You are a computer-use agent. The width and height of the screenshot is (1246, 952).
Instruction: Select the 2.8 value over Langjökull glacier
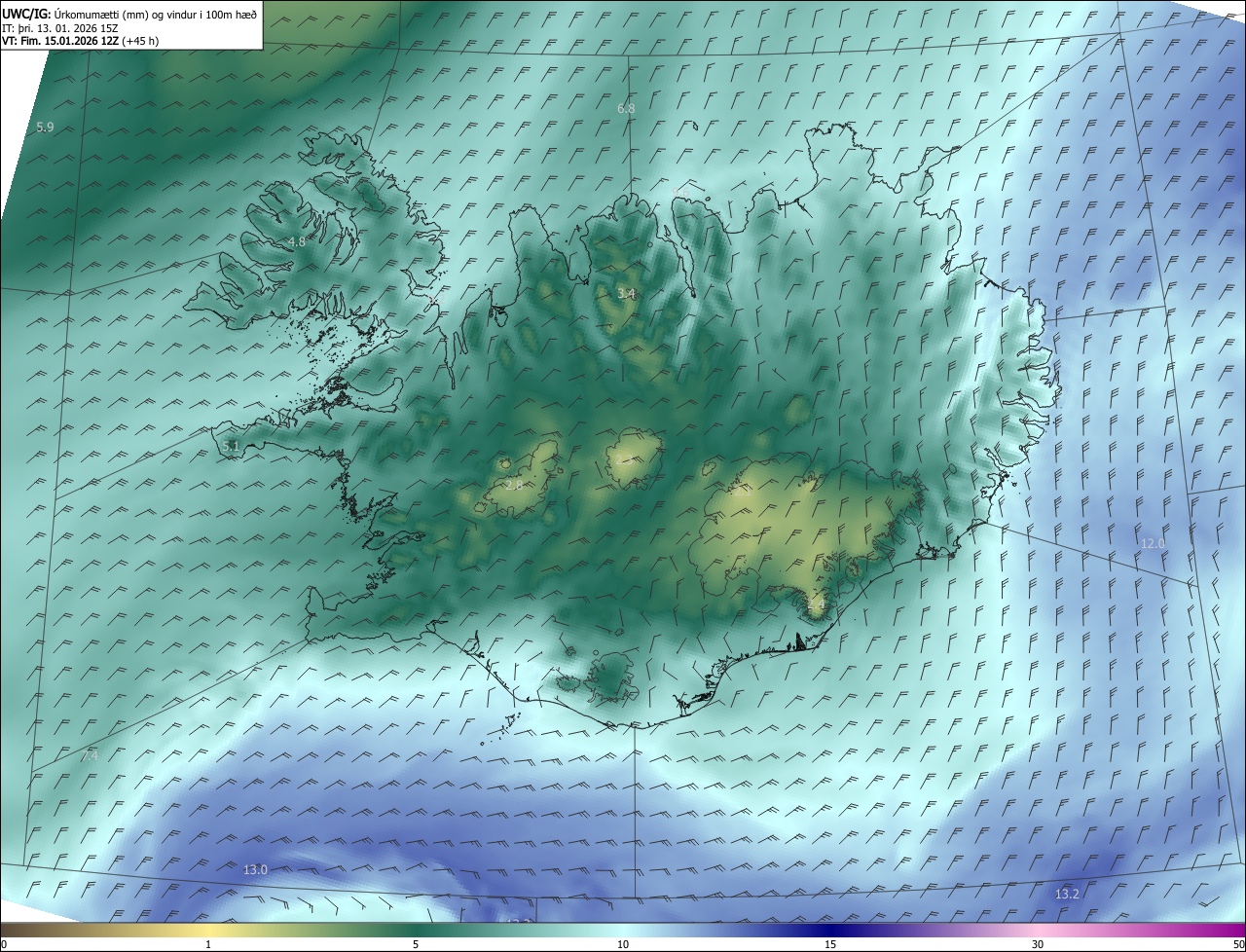click(x=514, y=484)
